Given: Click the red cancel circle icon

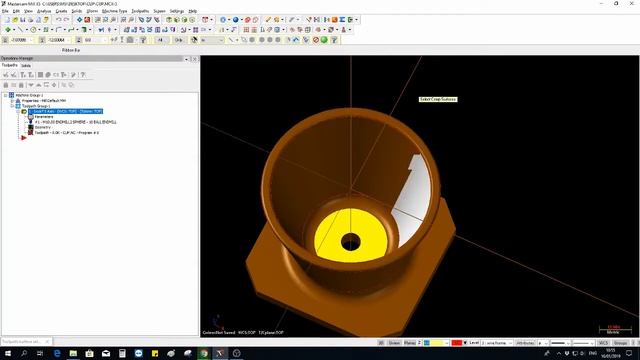Looking at the screenshot, I should click(x=316, y=40).
